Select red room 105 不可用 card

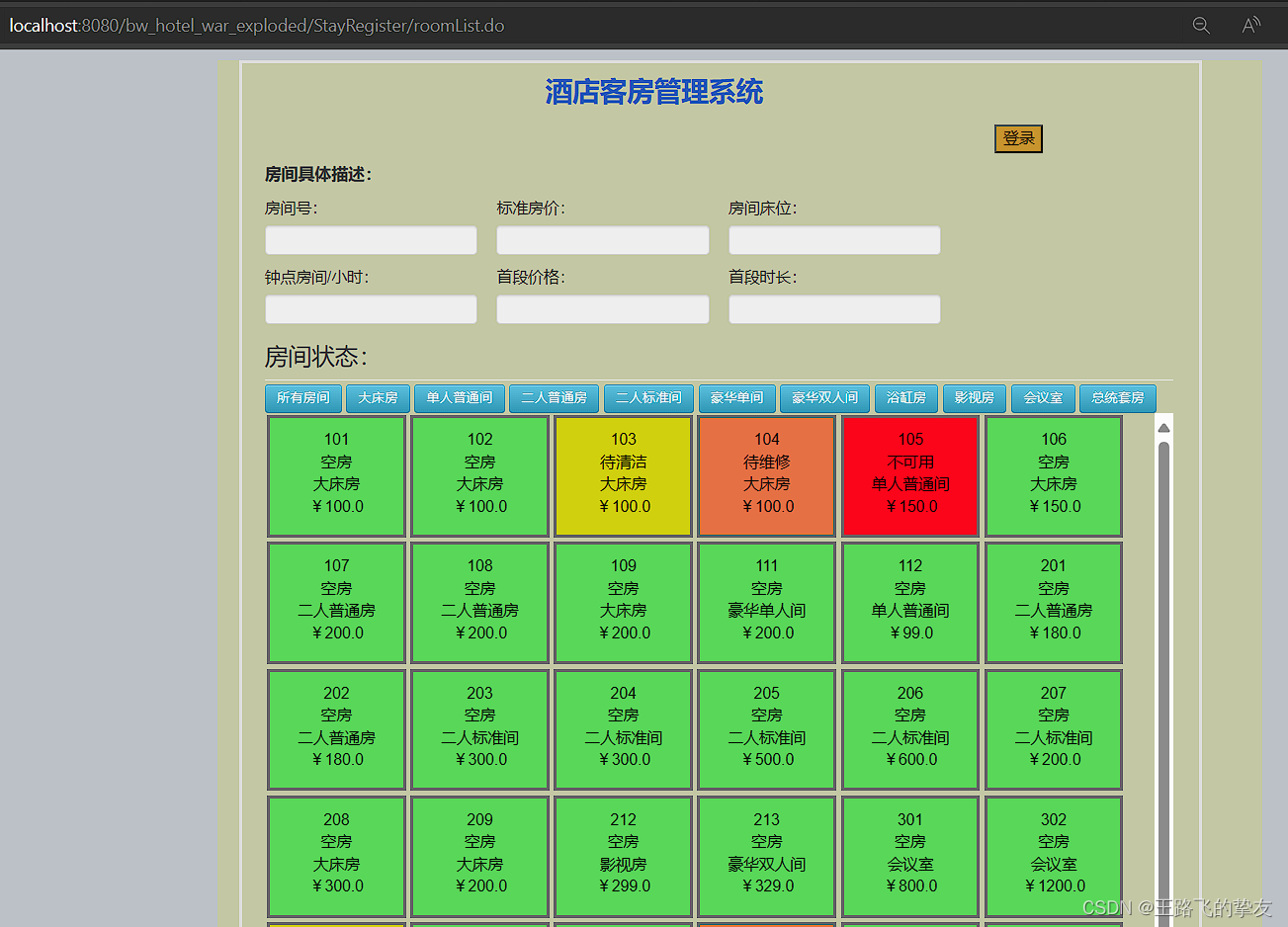click(x=910, y=476)
